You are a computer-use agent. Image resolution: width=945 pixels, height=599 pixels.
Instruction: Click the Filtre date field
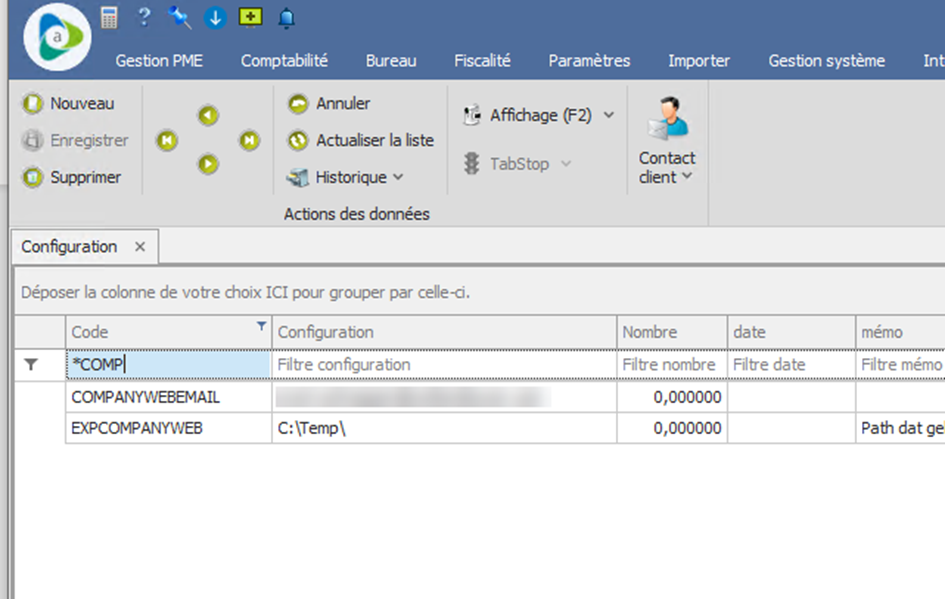(791, 365)
